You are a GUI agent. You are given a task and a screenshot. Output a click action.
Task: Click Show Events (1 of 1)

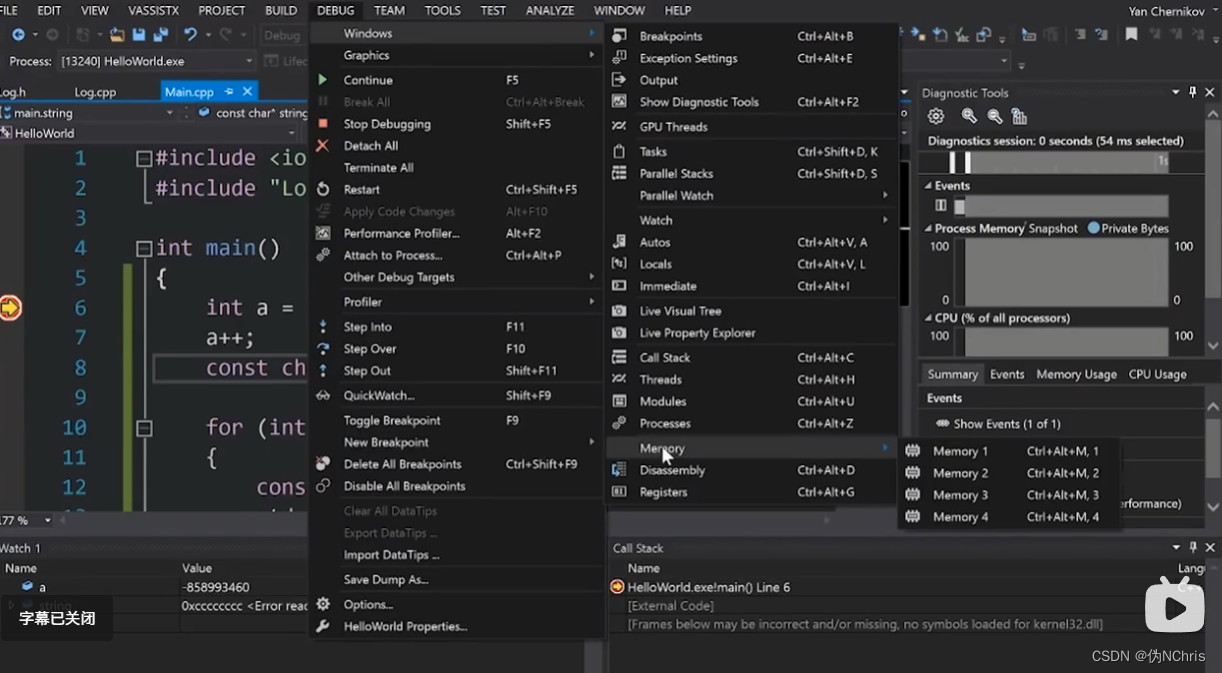pos(1006,424)
